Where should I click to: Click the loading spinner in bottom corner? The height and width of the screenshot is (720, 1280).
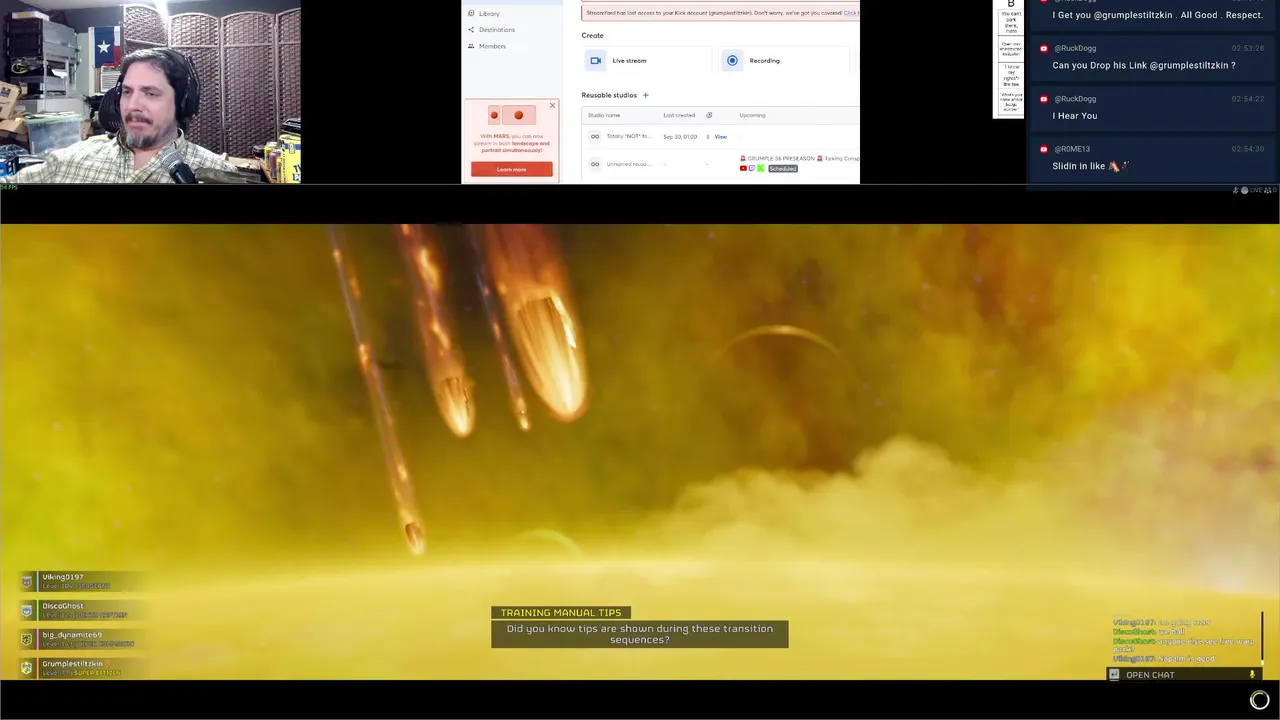click(x=1259, y=700)
